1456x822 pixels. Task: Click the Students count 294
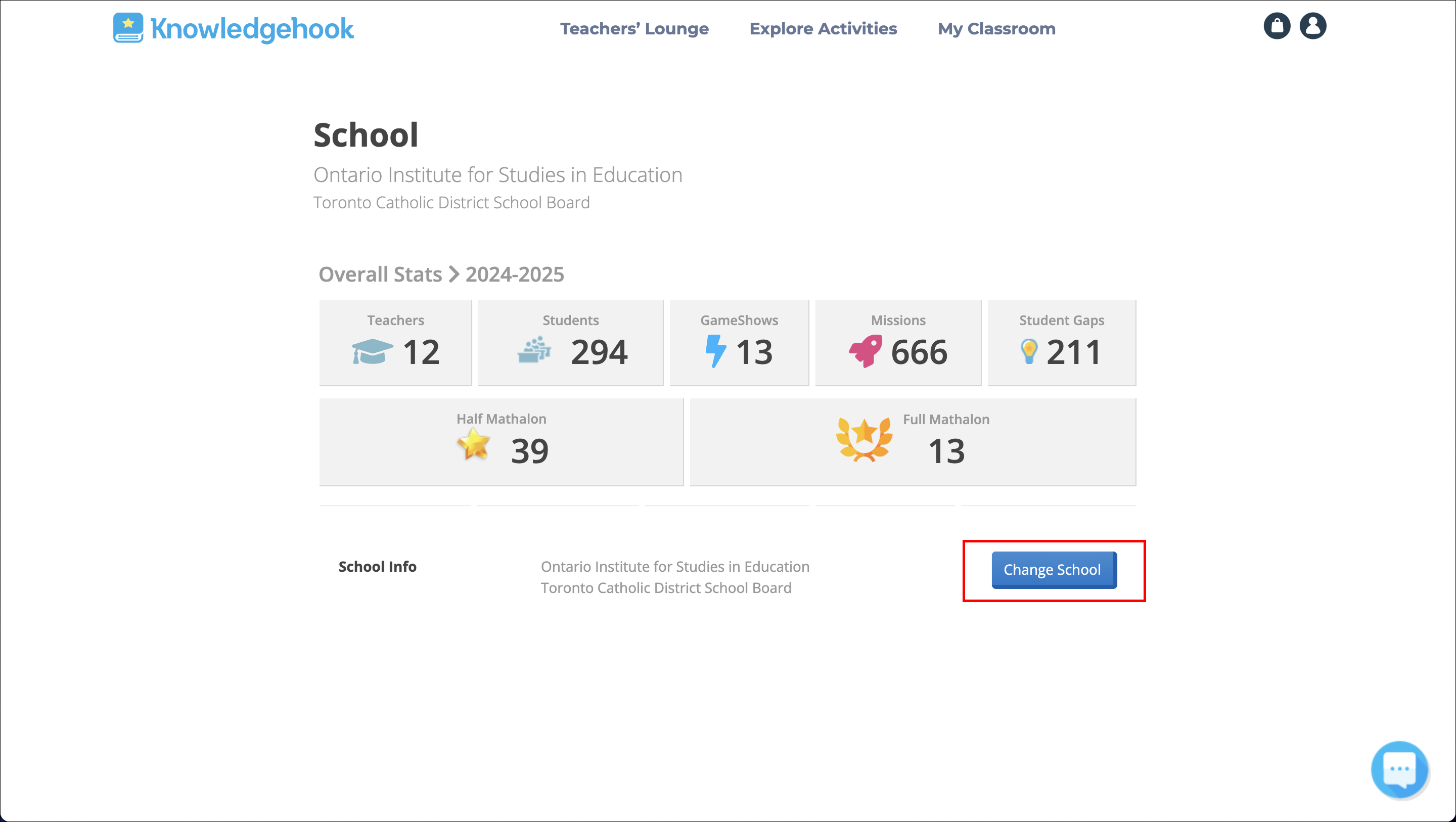coord(599,352)
